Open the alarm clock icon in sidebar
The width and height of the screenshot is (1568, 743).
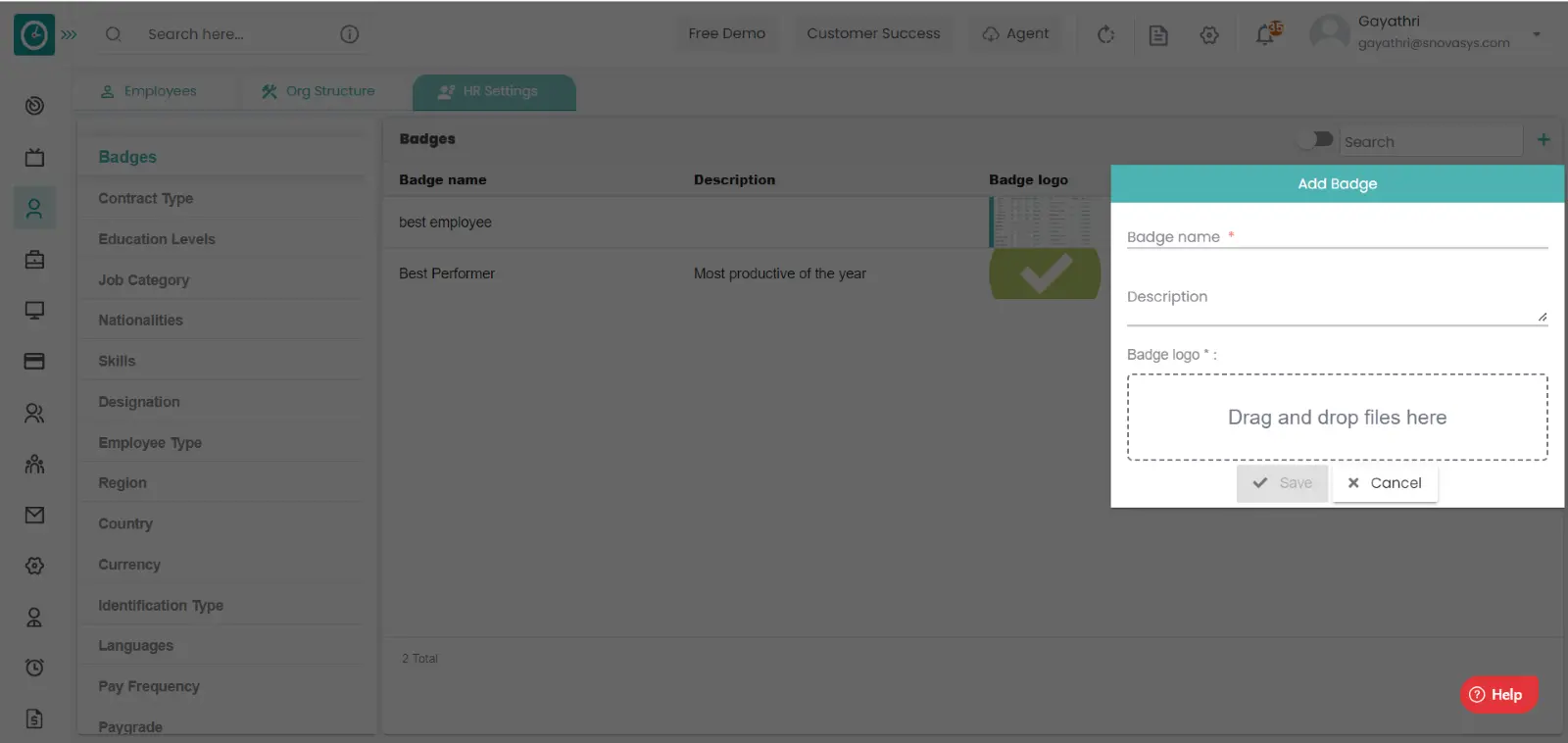[x=34, y=668]
